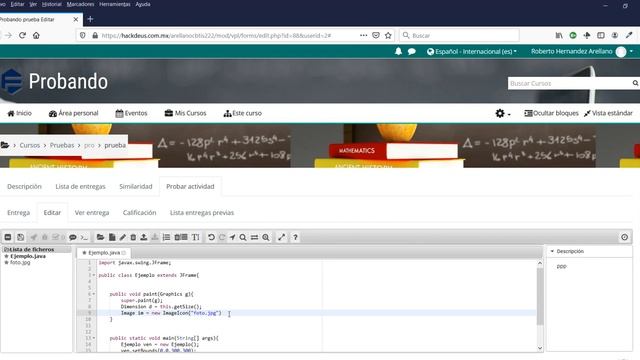
Task: Select the Ejemplo.java editor file tab
Action: 104,253
